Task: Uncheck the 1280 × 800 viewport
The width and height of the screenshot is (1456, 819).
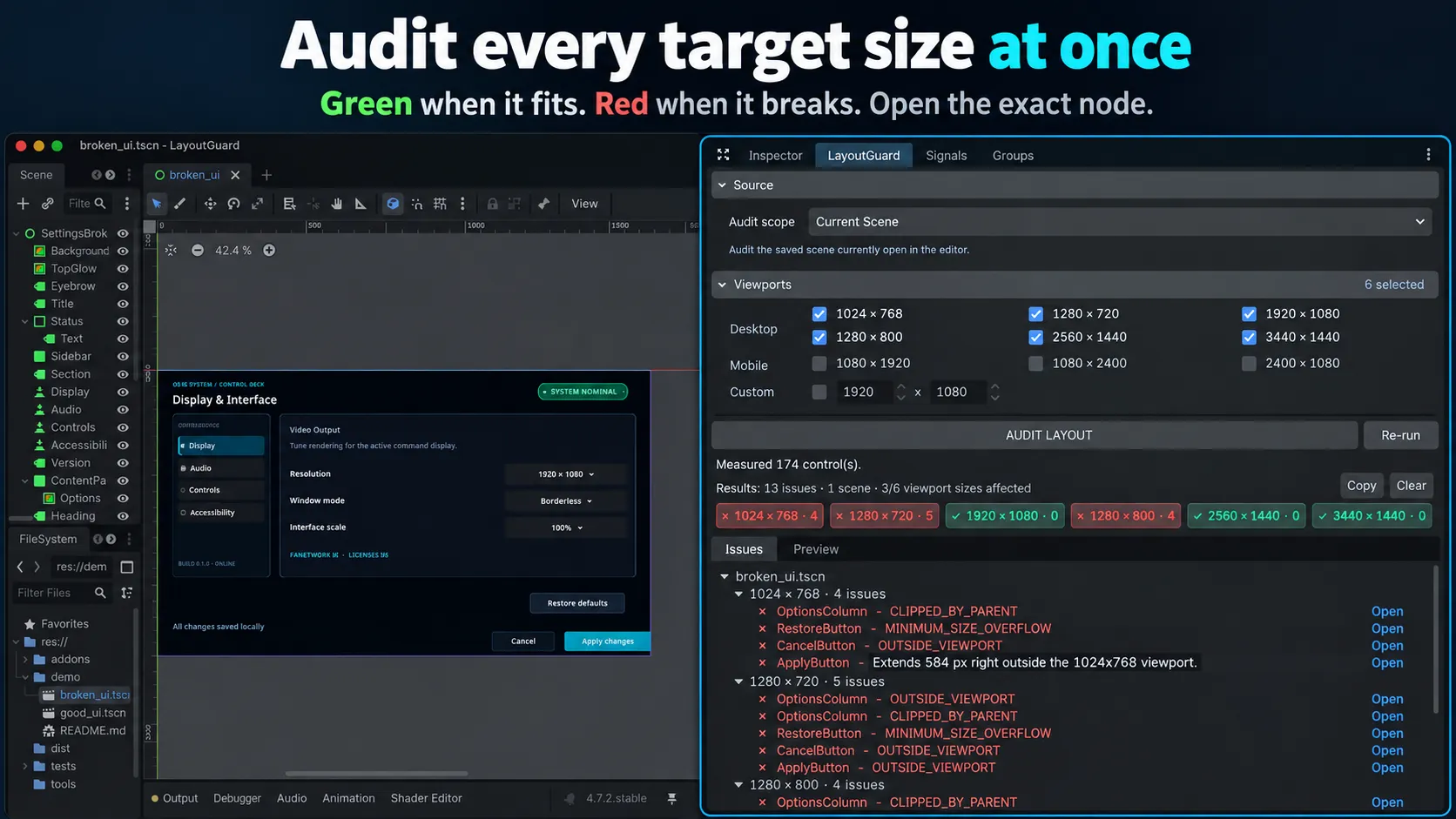Action: coord(819,337)
